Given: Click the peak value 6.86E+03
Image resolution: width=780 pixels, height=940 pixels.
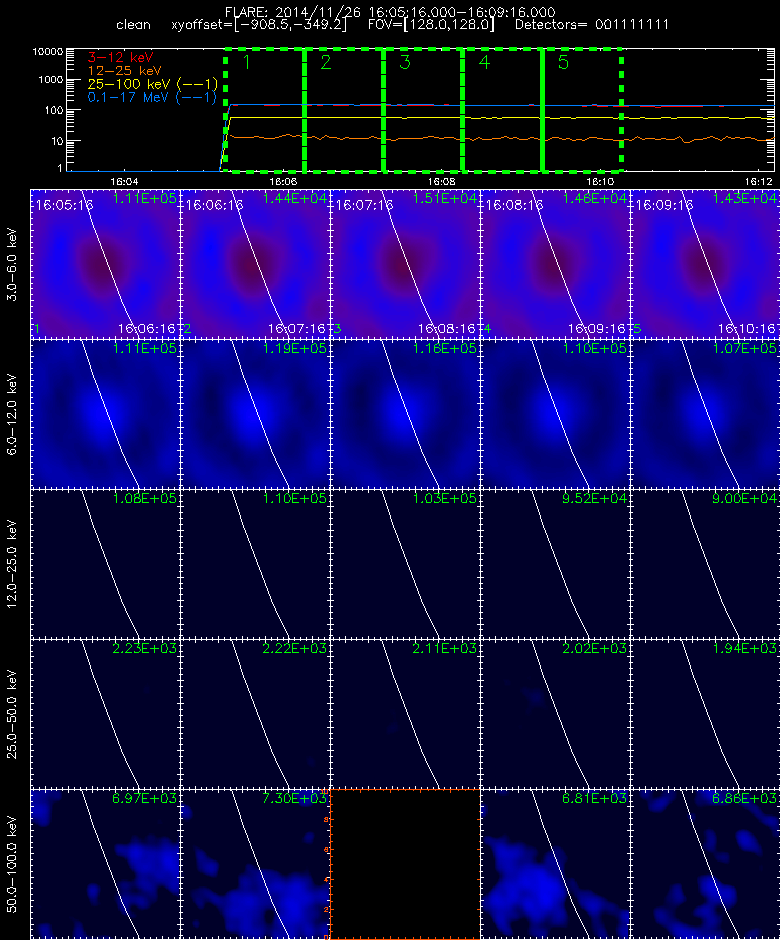Looking at the screenshot, I should [x=745, y=798].
